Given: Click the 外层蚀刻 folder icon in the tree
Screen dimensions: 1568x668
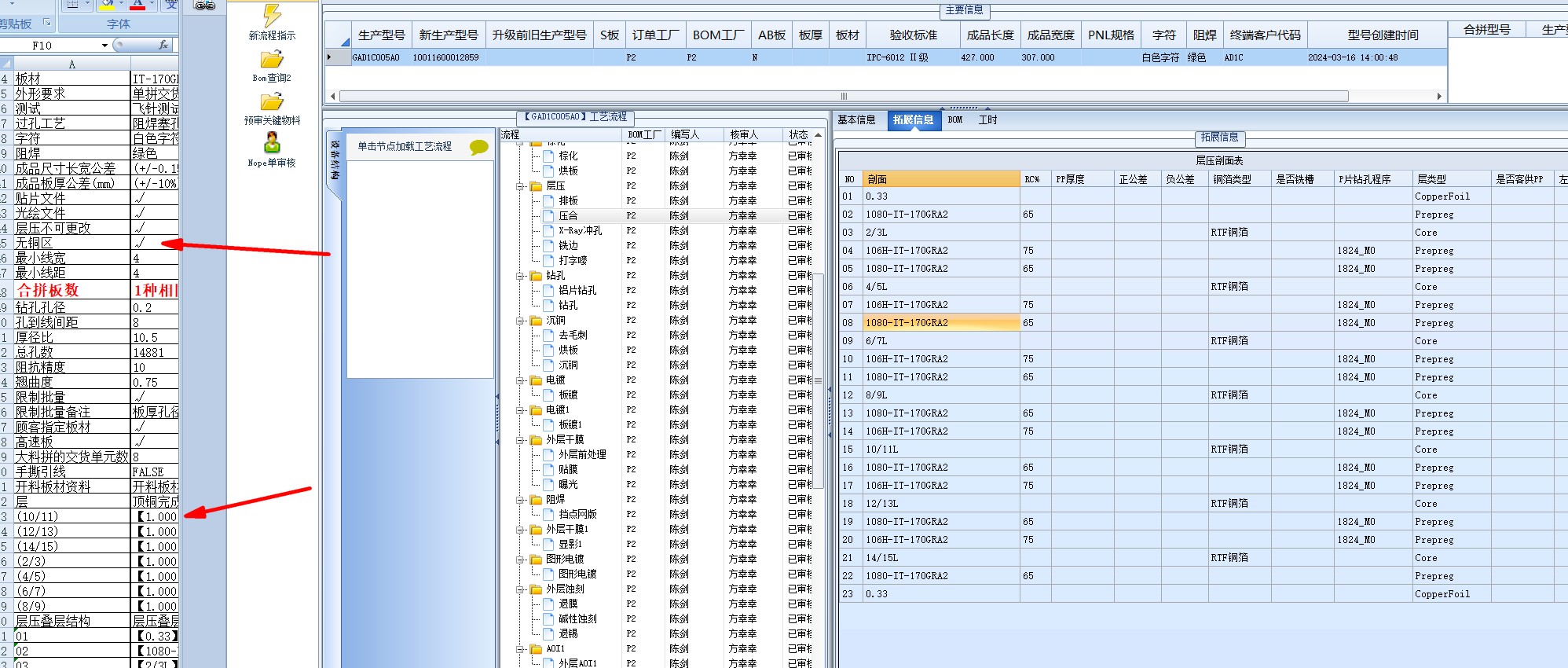Looking at the screenshot, I should click(x=537, y=589).
